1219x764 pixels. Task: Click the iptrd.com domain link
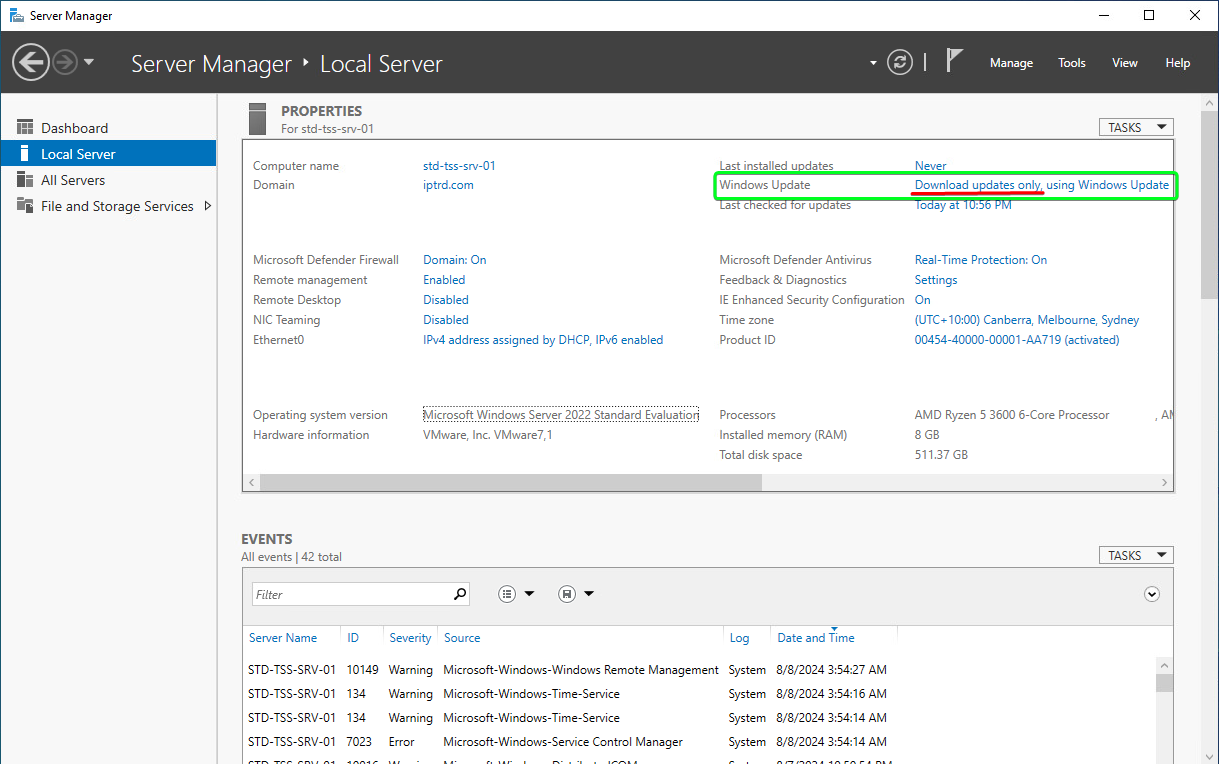pyautogui.click(x=448, y=185)
